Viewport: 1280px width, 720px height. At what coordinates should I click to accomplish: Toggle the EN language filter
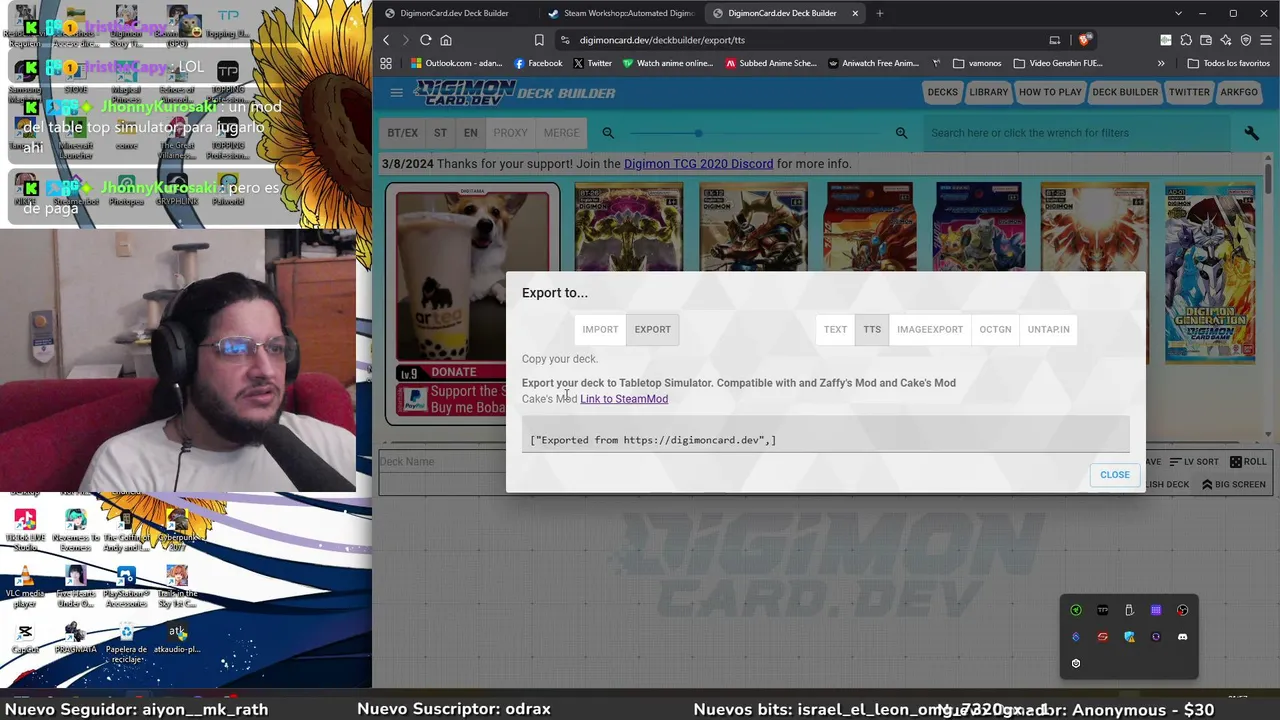pos(470,133)
